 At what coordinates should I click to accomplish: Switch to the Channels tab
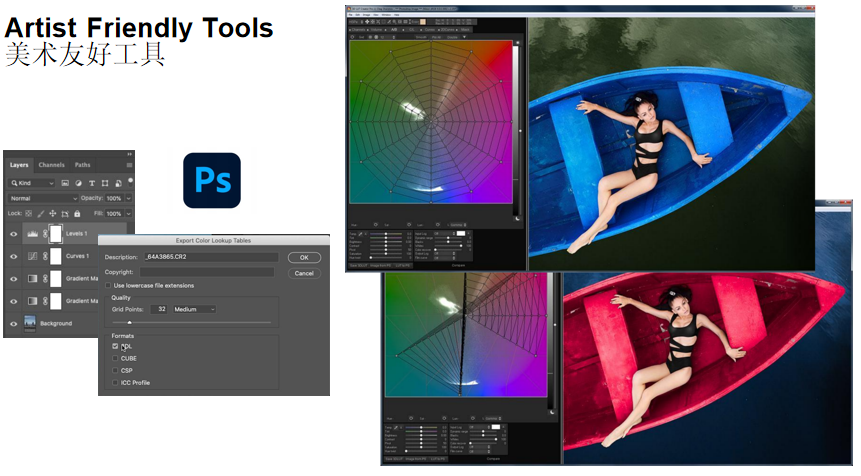52,165
